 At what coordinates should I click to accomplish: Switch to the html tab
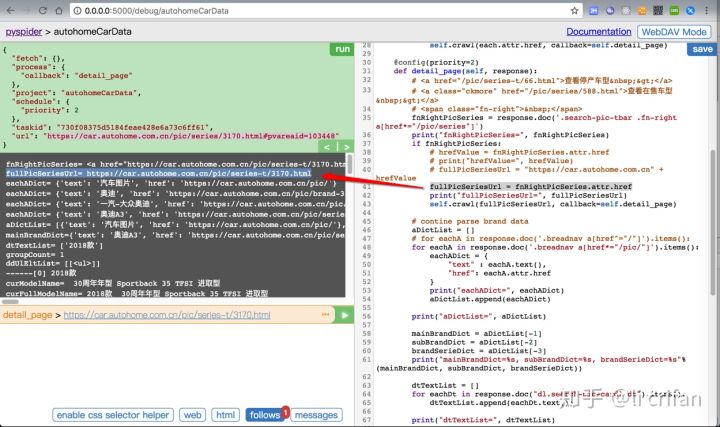(x=225, y=415)
